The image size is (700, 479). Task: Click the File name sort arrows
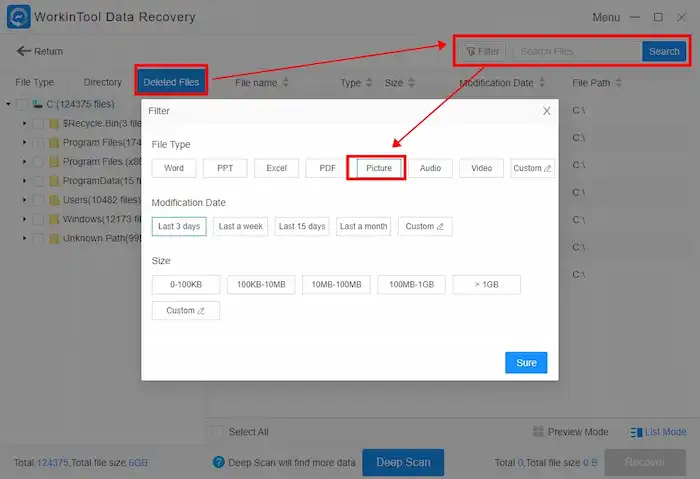pos(286,83)
